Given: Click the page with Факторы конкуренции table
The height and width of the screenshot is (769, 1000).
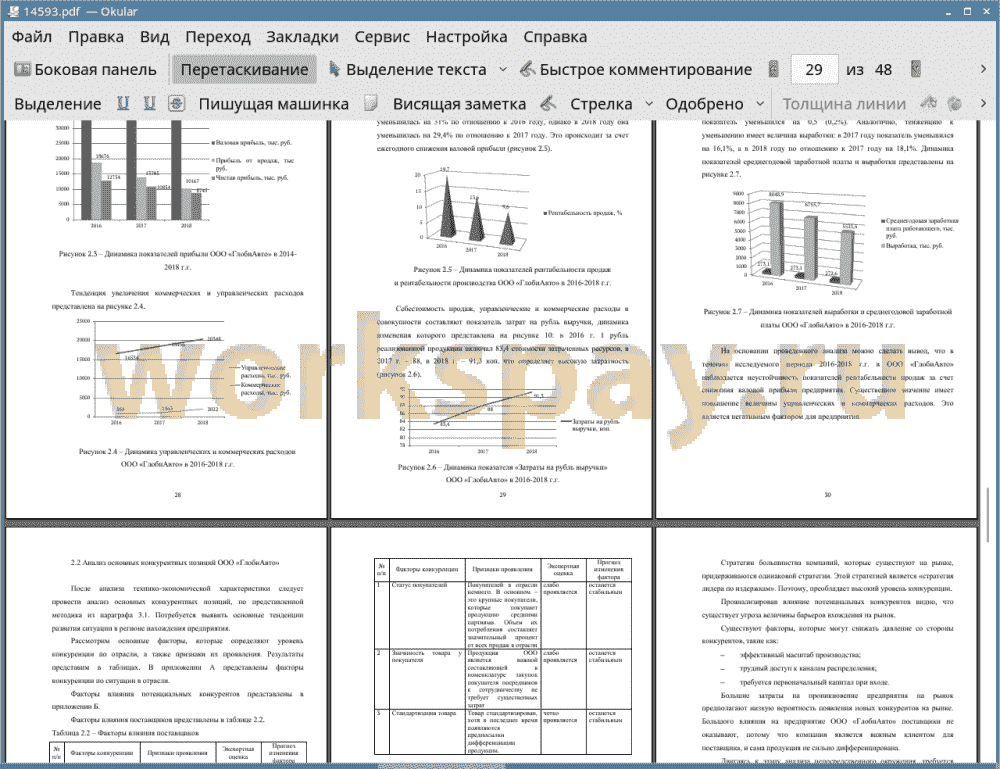Looking at the screenshot, I should tap(491, 645).
